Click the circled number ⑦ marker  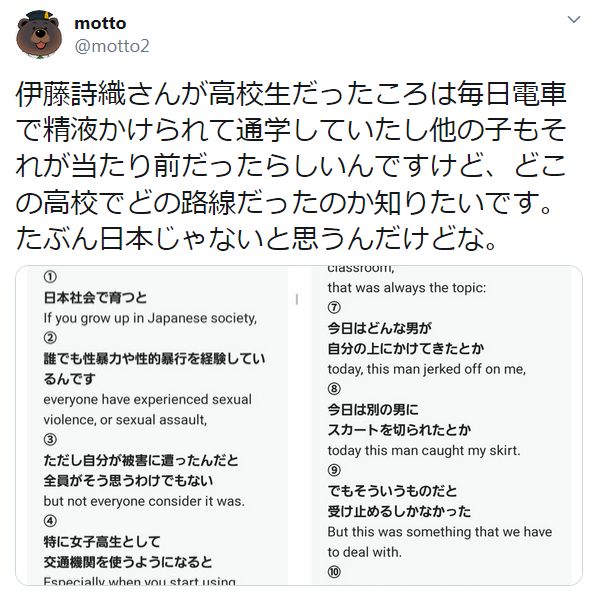pyautogui.click(x=334, y=307)
